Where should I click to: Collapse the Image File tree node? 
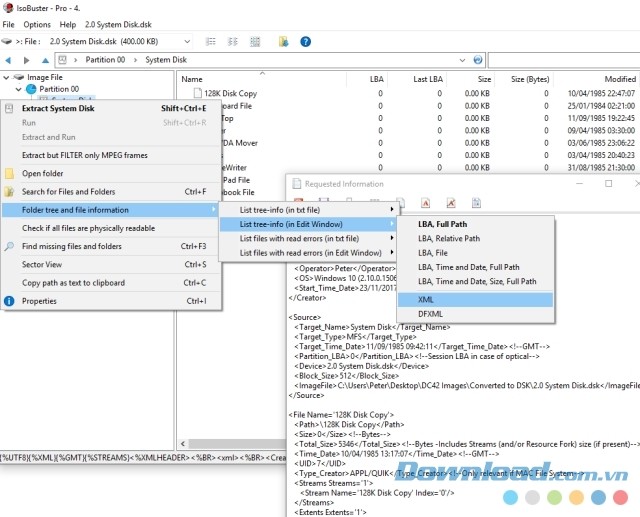tap(6, 77)
